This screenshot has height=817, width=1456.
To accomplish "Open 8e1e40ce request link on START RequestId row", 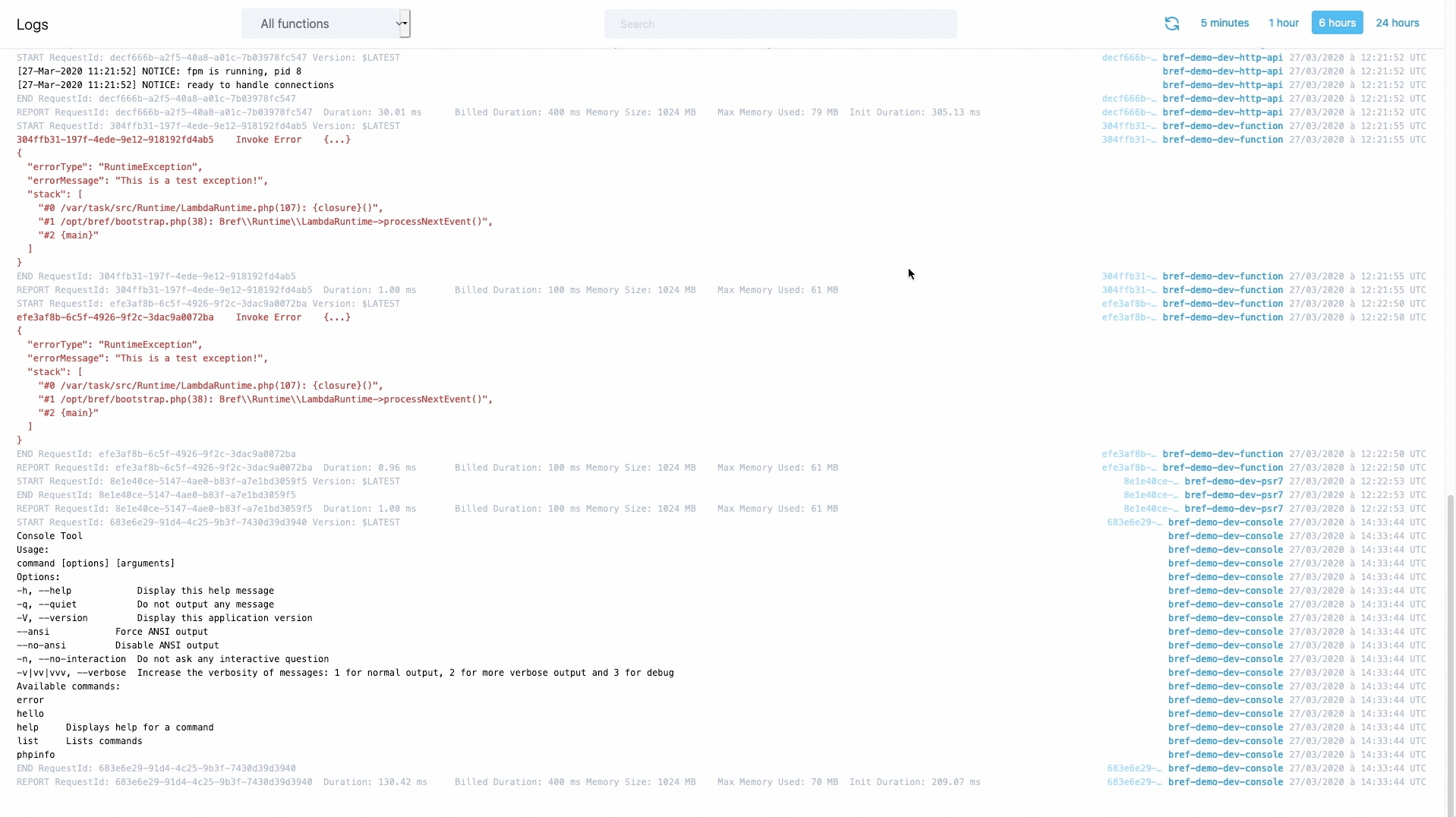I will 1151,481.
